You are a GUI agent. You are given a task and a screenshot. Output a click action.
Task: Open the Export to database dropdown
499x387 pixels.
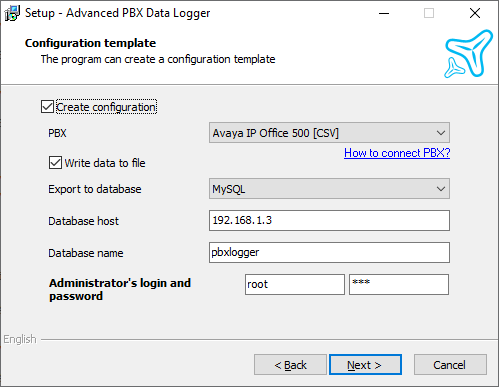coord(329,189)
